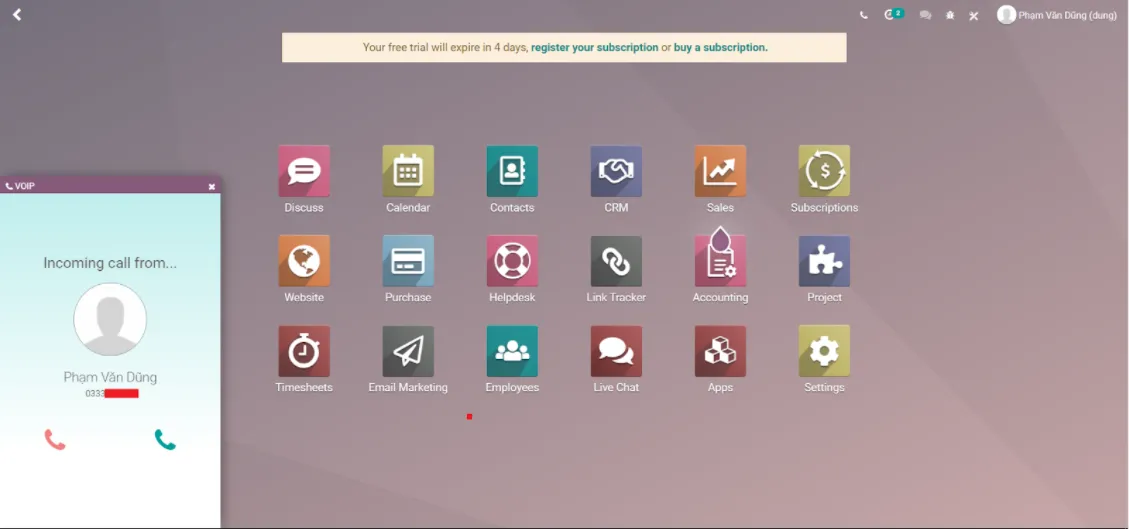Click the caller name Phạm Văn Dũng

(110, 377)
